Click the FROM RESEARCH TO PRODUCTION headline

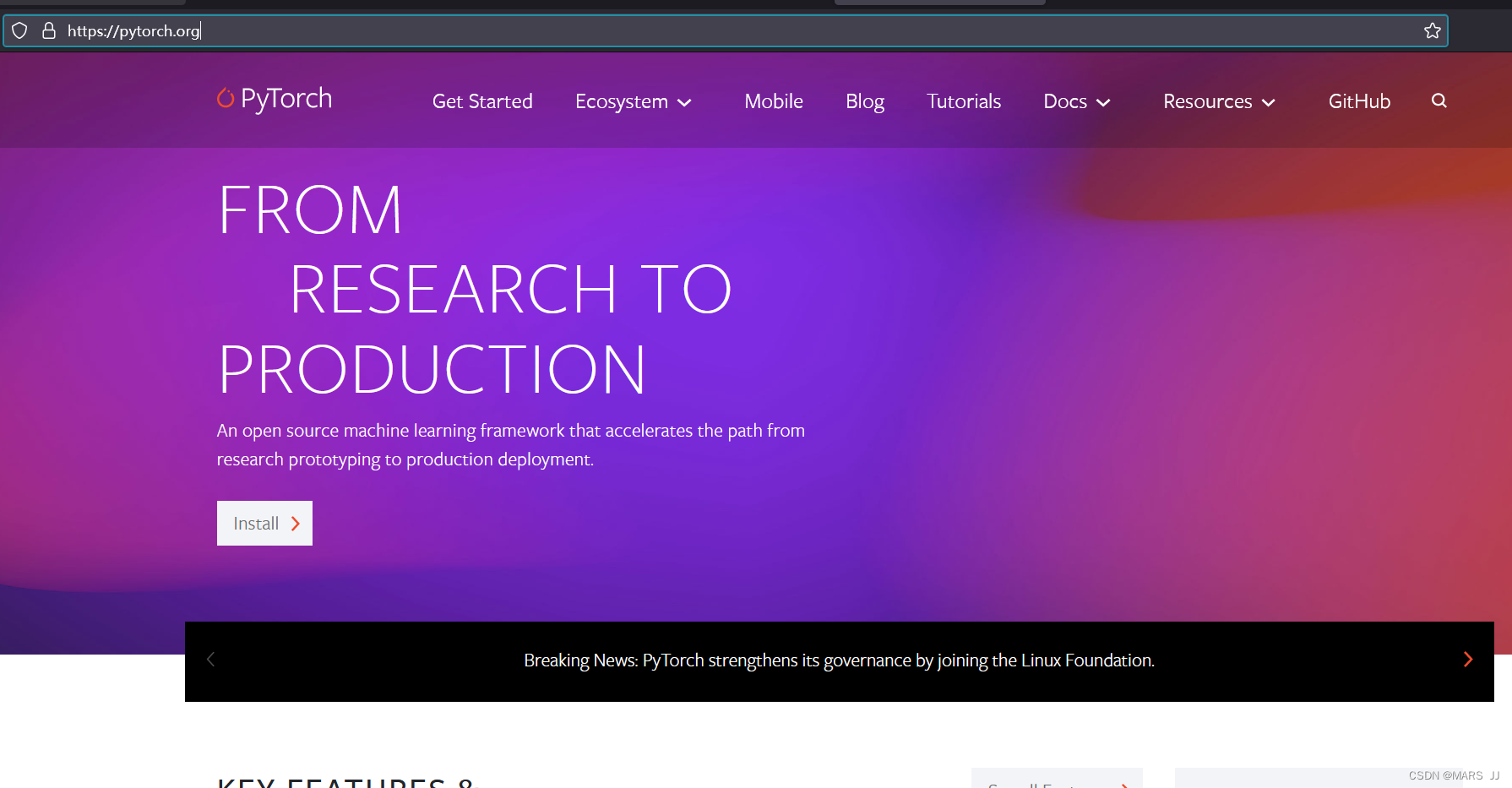point(475,290)
